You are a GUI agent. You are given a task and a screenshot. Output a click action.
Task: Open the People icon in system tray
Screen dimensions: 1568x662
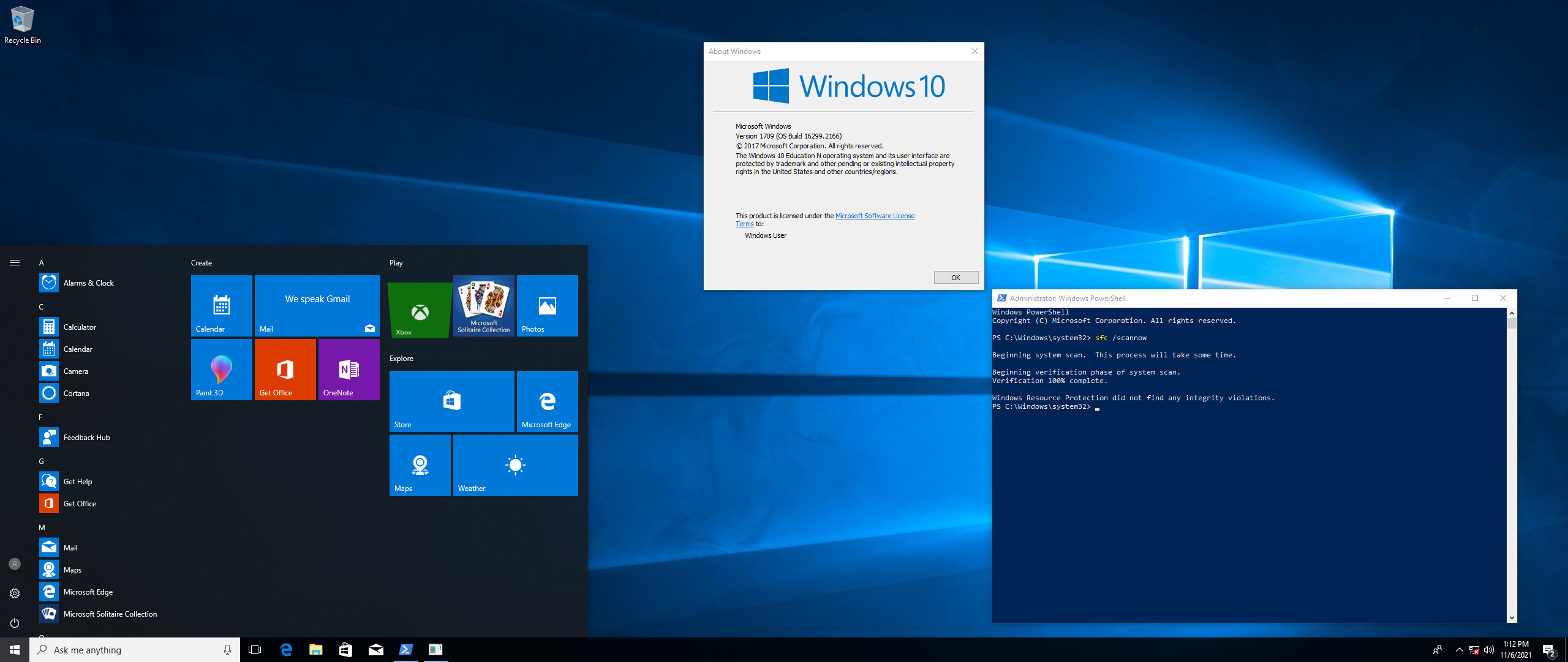tap(1437, 650)
